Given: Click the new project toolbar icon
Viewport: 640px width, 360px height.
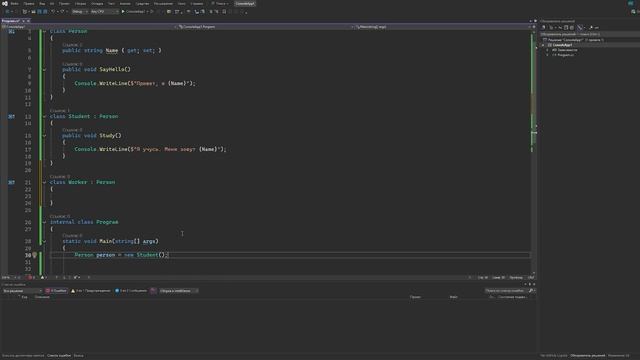Looking at the screenshot, I should [x=25, y=12].
